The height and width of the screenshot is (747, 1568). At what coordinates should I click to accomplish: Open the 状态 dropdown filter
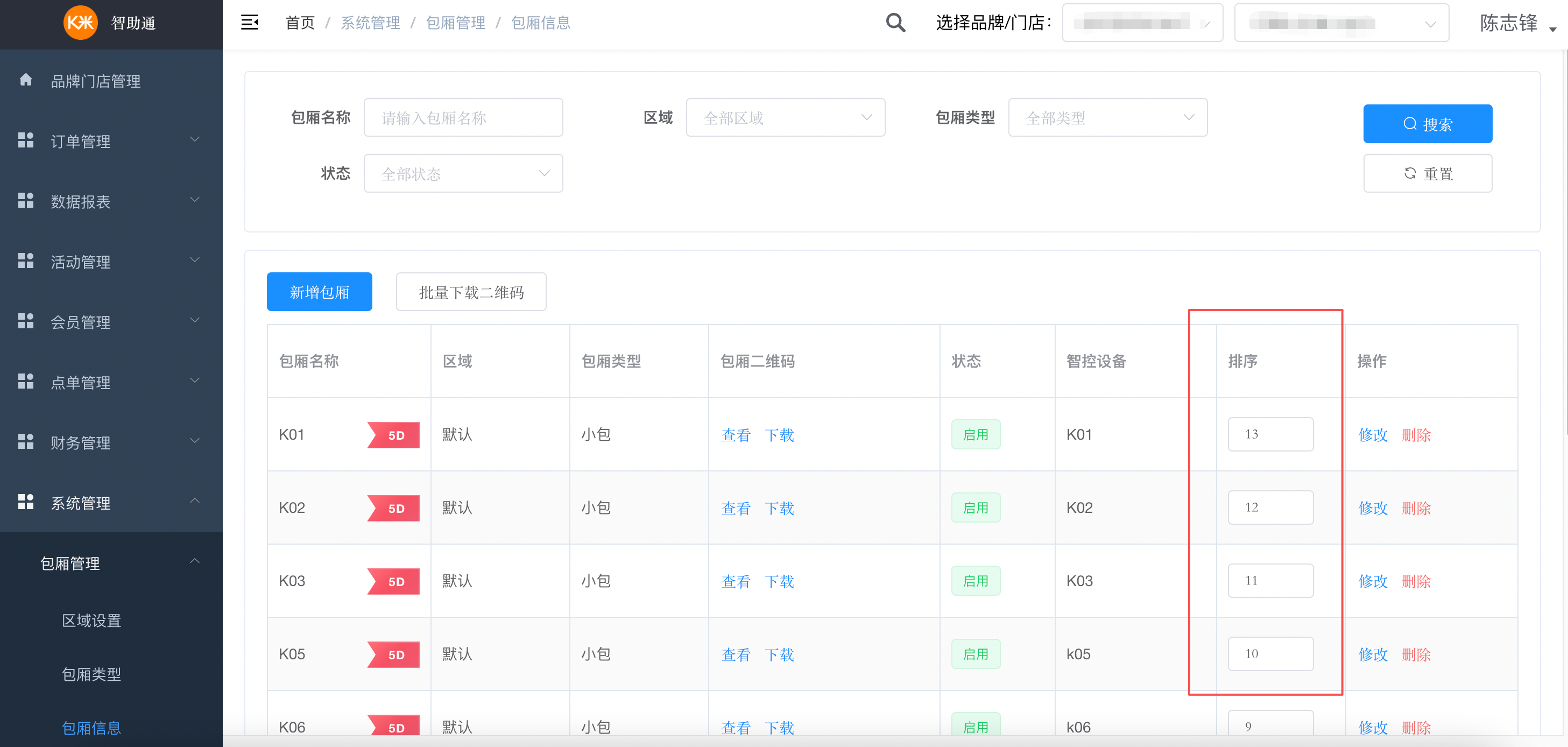pos(463,174)
